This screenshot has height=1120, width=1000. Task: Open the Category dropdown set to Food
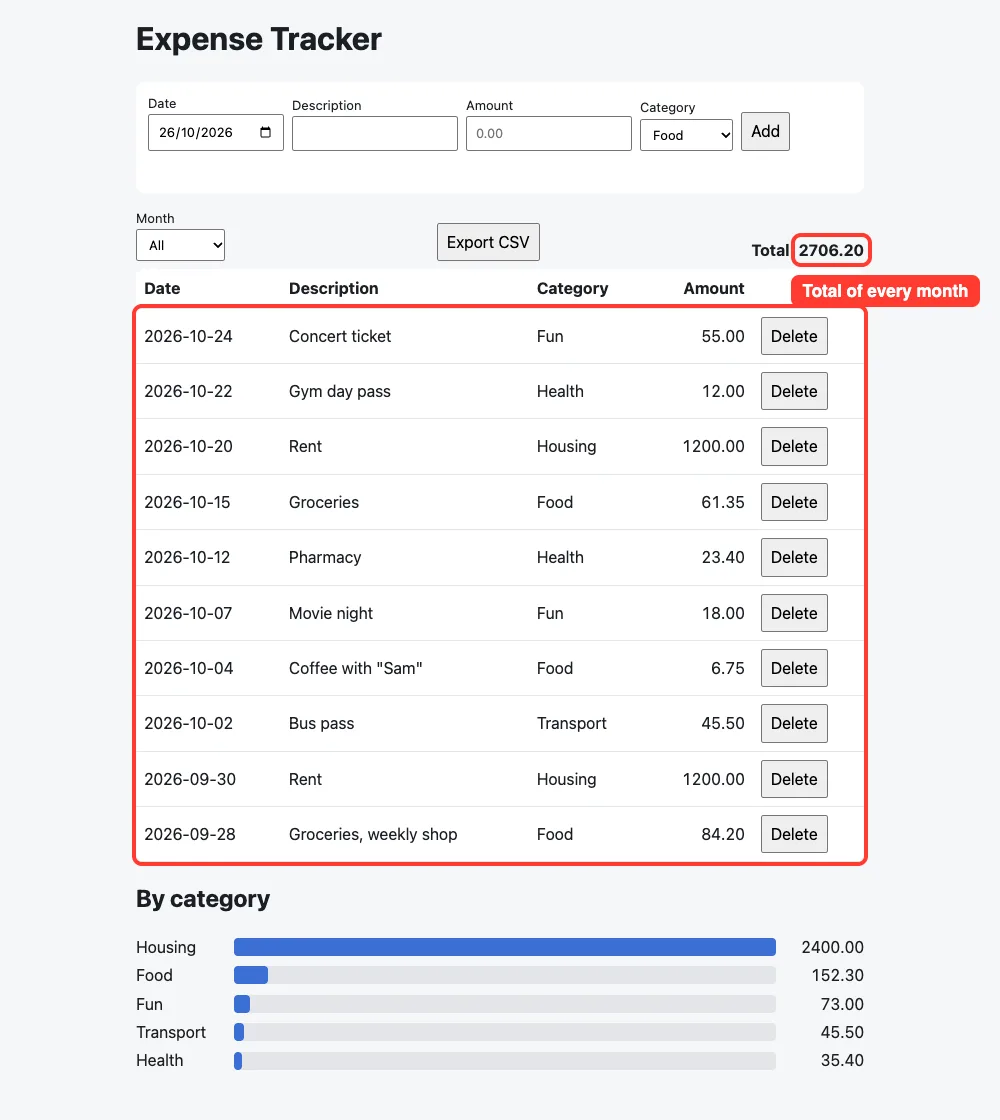686,135
